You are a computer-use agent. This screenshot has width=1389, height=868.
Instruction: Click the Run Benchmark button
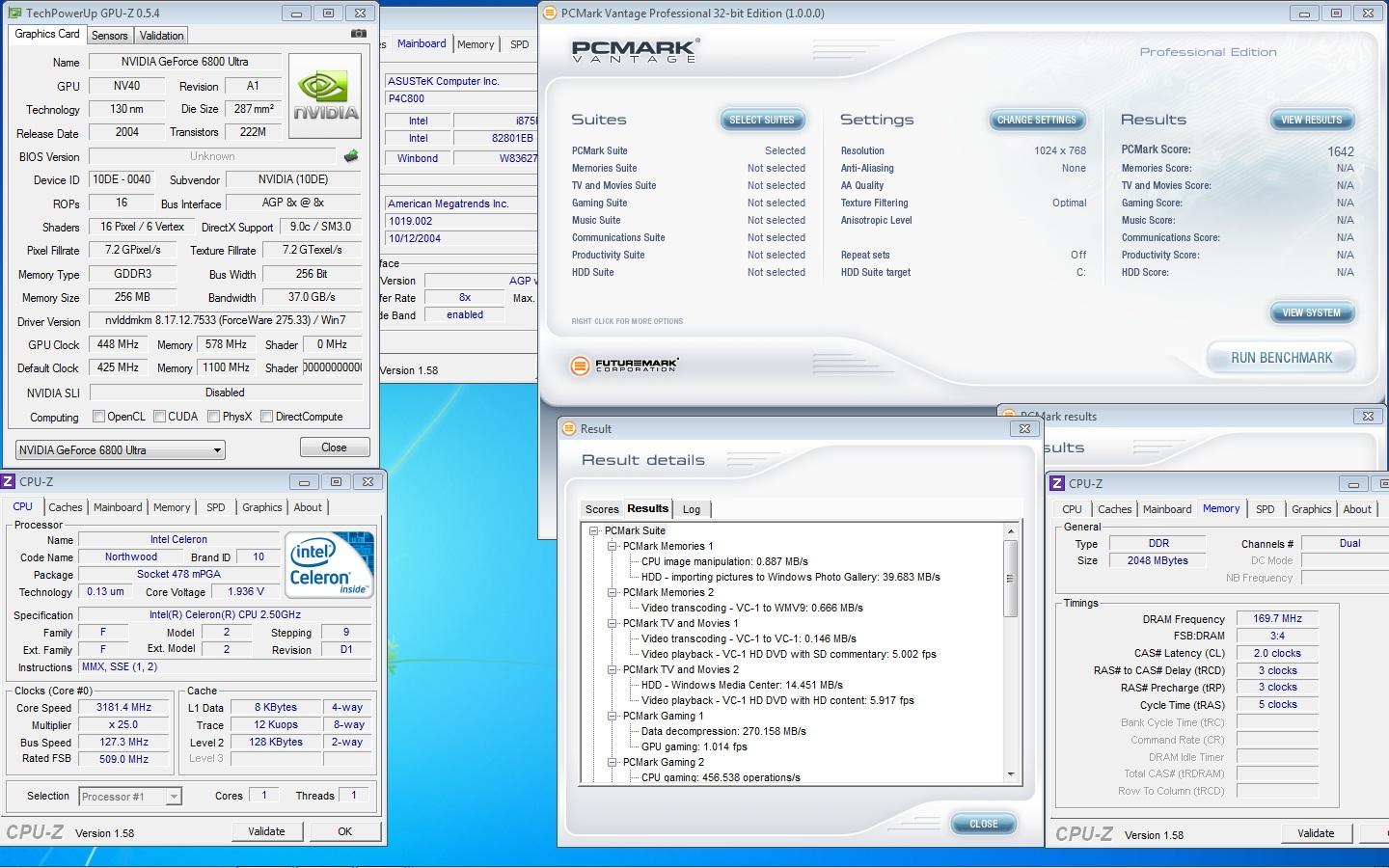pyautogui.click(x=1281, y=358)
